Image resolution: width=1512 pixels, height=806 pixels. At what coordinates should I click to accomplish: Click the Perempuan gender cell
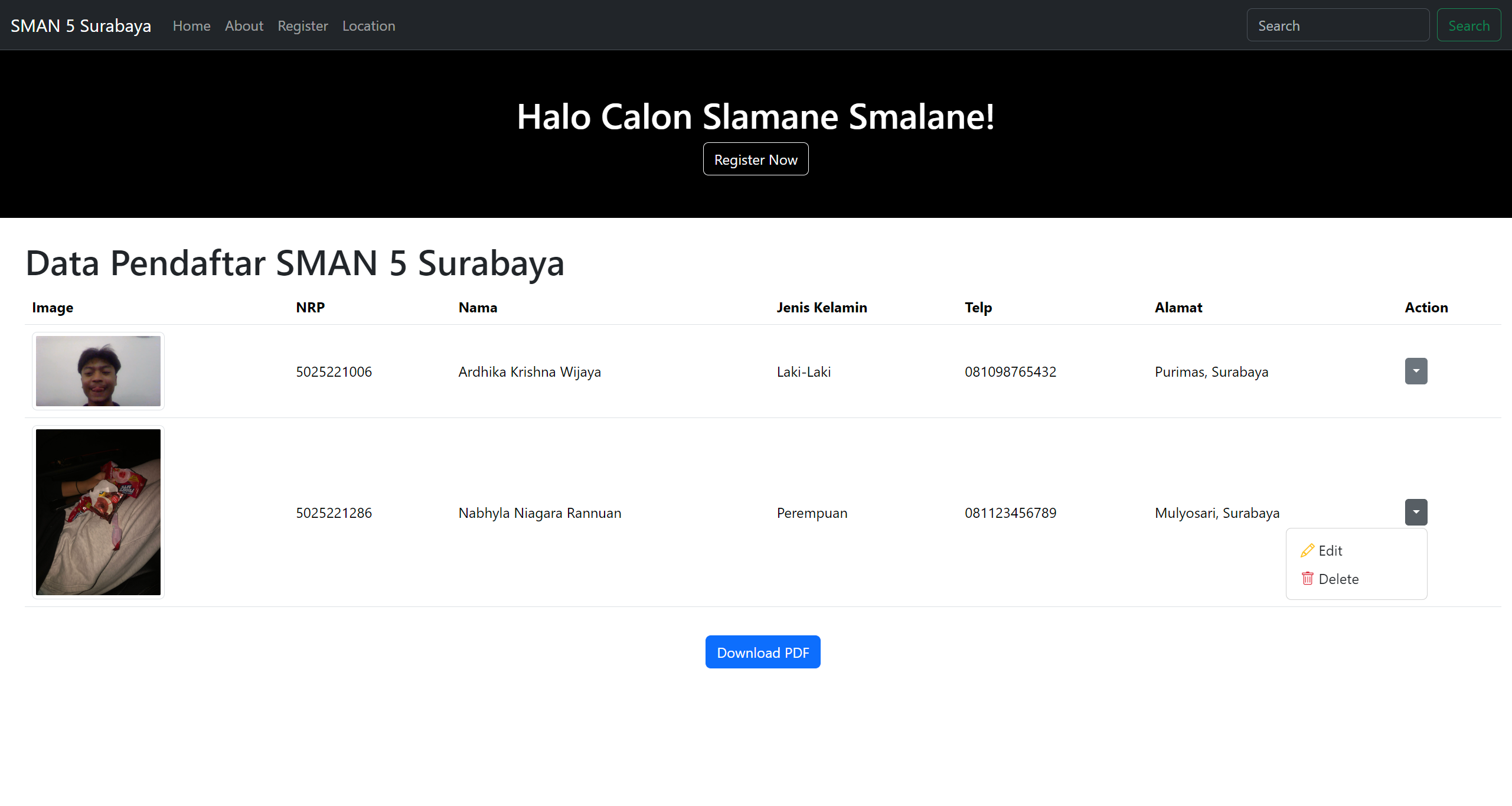pyautogui.click(x=812, y=513)
